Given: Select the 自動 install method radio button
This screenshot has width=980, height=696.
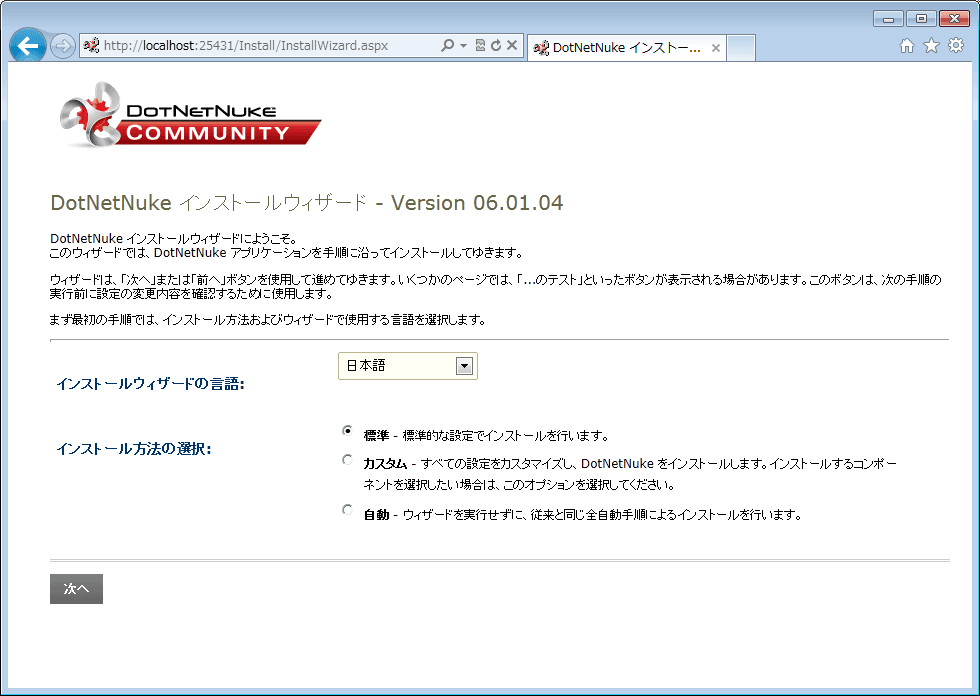Looking at the screenshot, I should [x=348, y=510].
